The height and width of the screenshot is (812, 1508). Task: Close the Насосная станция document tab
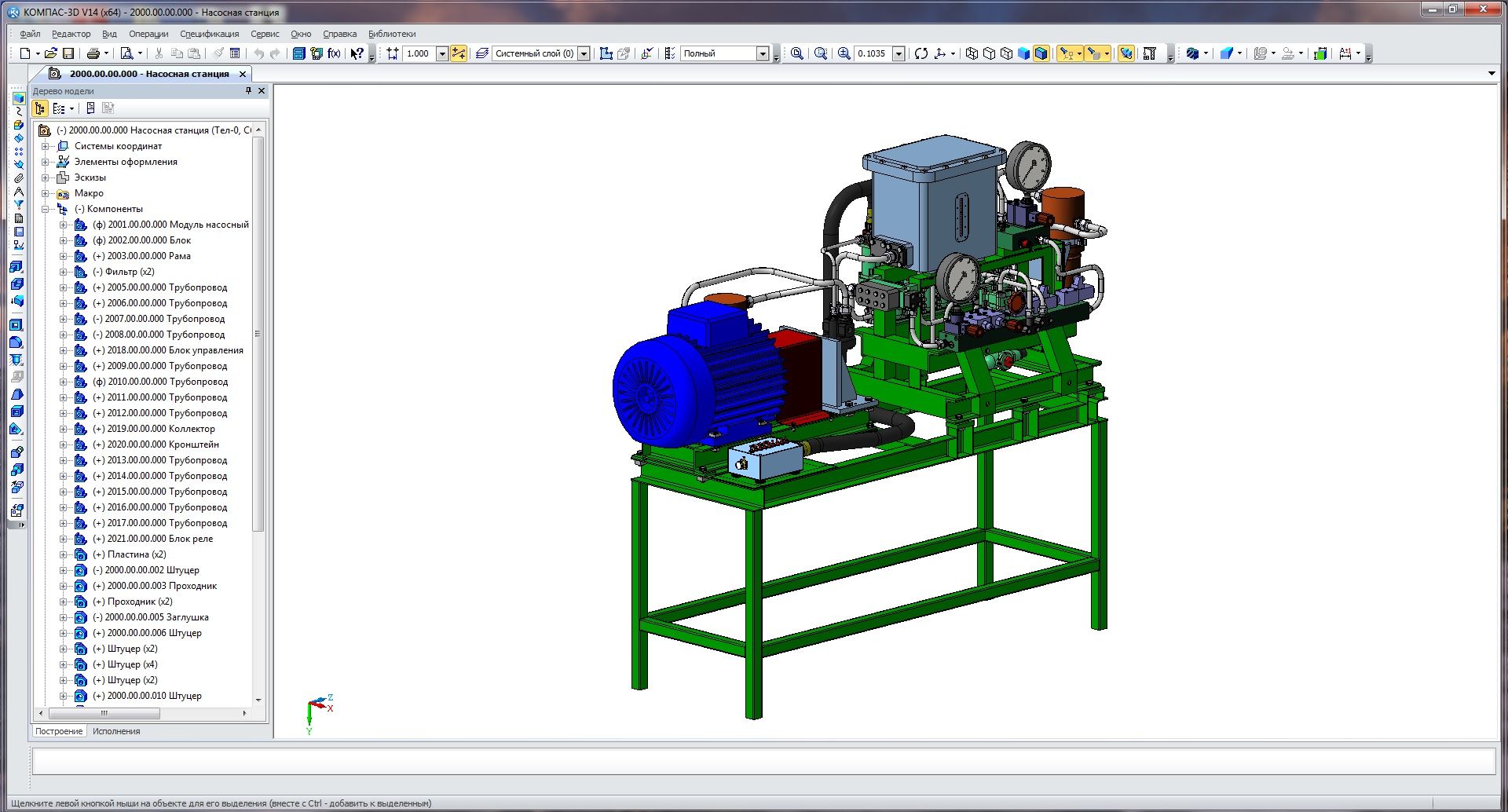[x=243, y=74]
